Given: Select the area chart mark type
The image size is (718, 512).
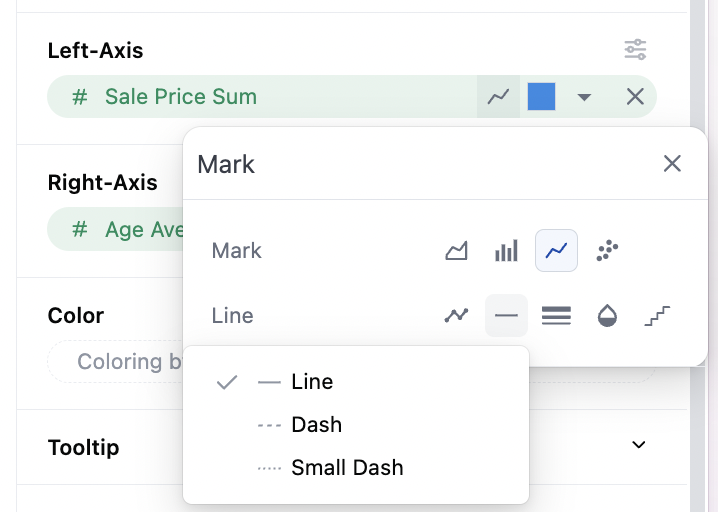Looking at the screenshot, I should tap(456, 251).
